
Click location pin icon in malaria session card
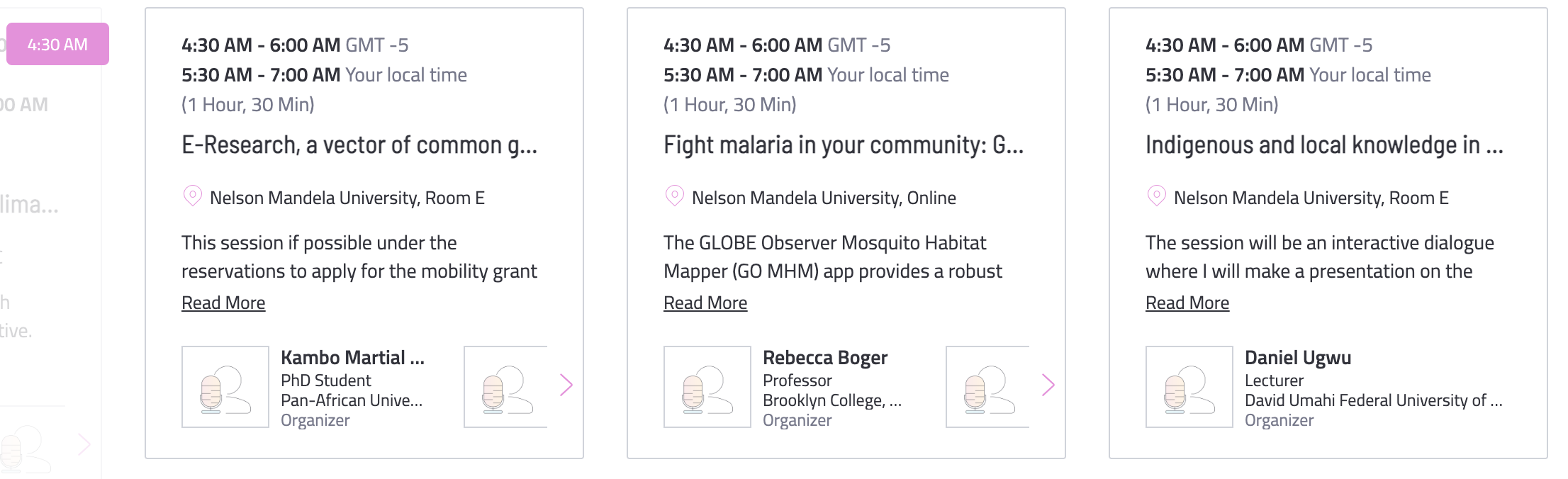click(674, 196)
